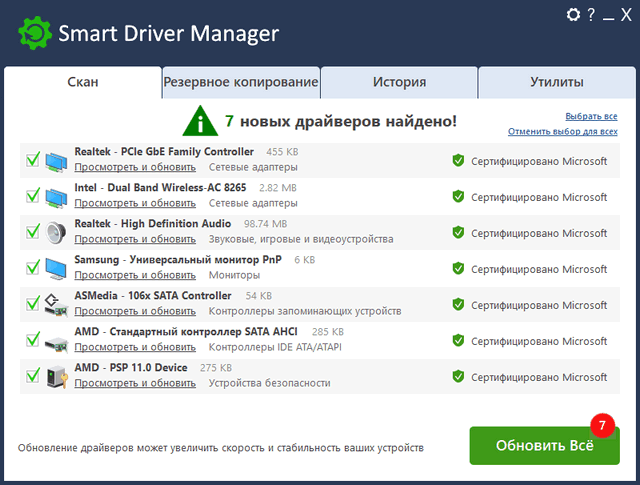Click the green info triangle icon

point(203,122)
